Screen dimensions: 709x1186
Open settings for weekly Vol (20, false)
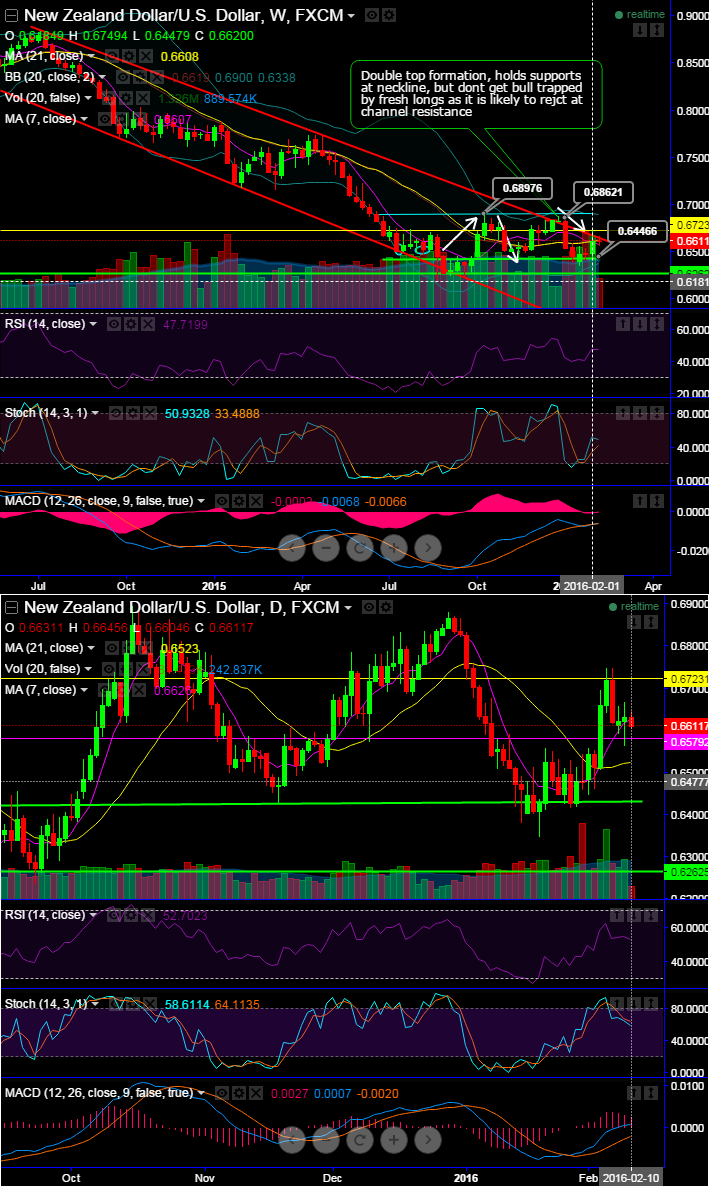tap(128, 98)
